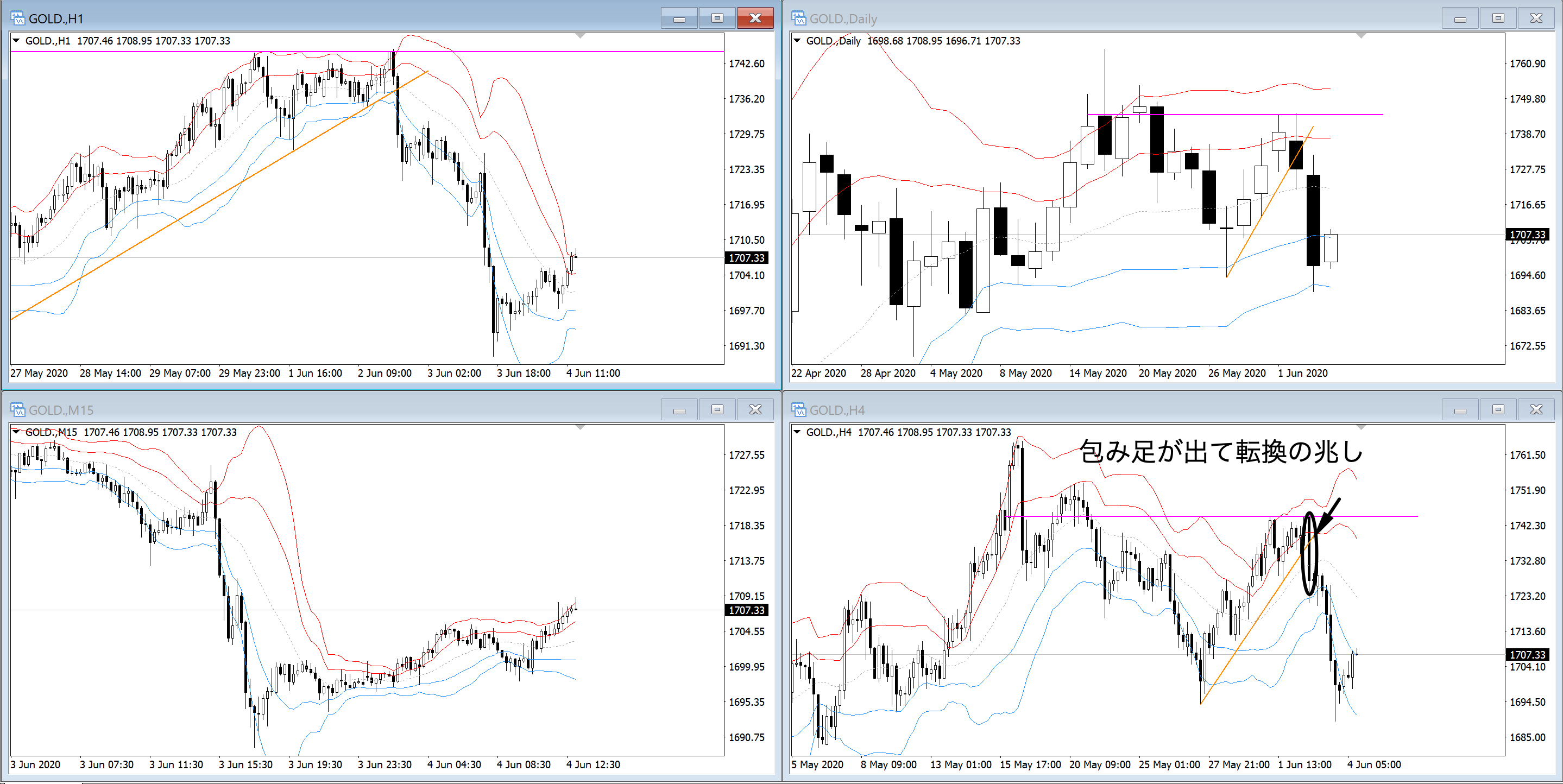Minimize the GOLD,H4 chart window
The height and width of the screenshot is (784, 1563).
[x=1460, y=409]
